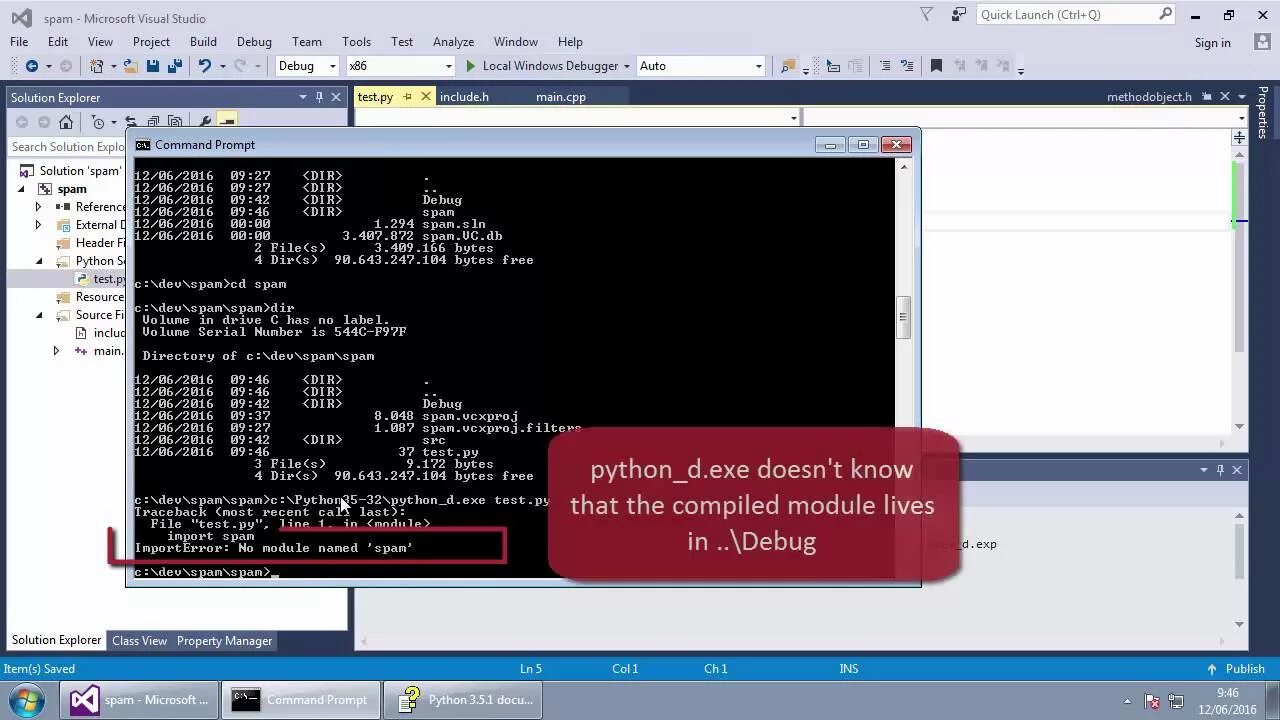Image resolution: width=1280 pixels, height=720 pixels.
Task: Collapse the spam project node
Action: [x=23, y=189]
